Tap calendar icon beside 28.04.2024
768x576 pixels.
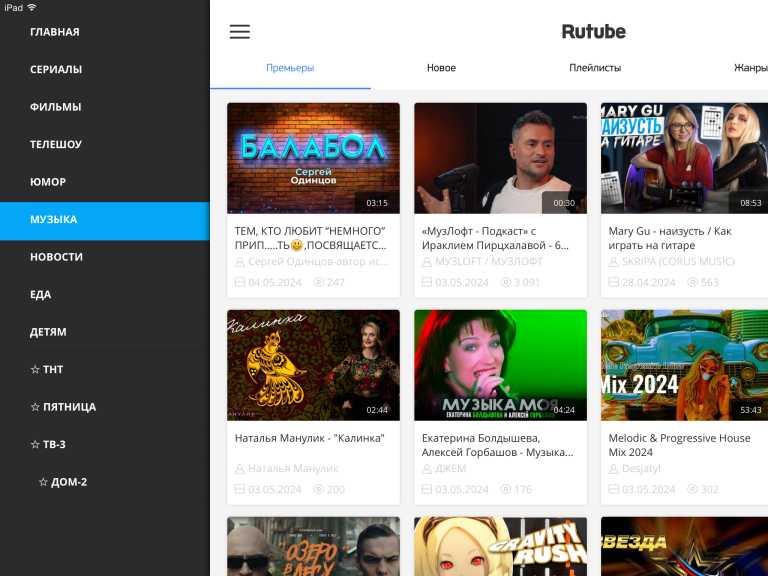[613, 282]
